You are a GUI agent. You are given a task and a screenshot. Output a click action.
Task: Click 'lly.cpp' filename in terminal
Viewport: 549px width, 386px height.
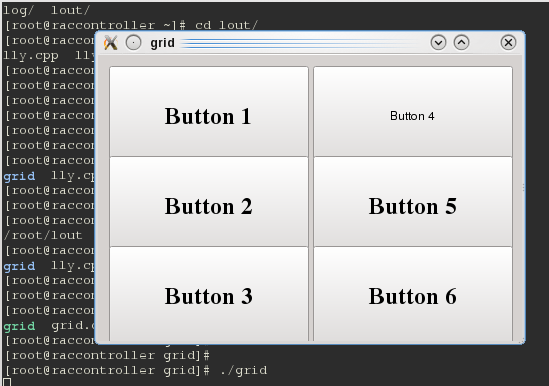pyautogui.click(x=31, y=55)
